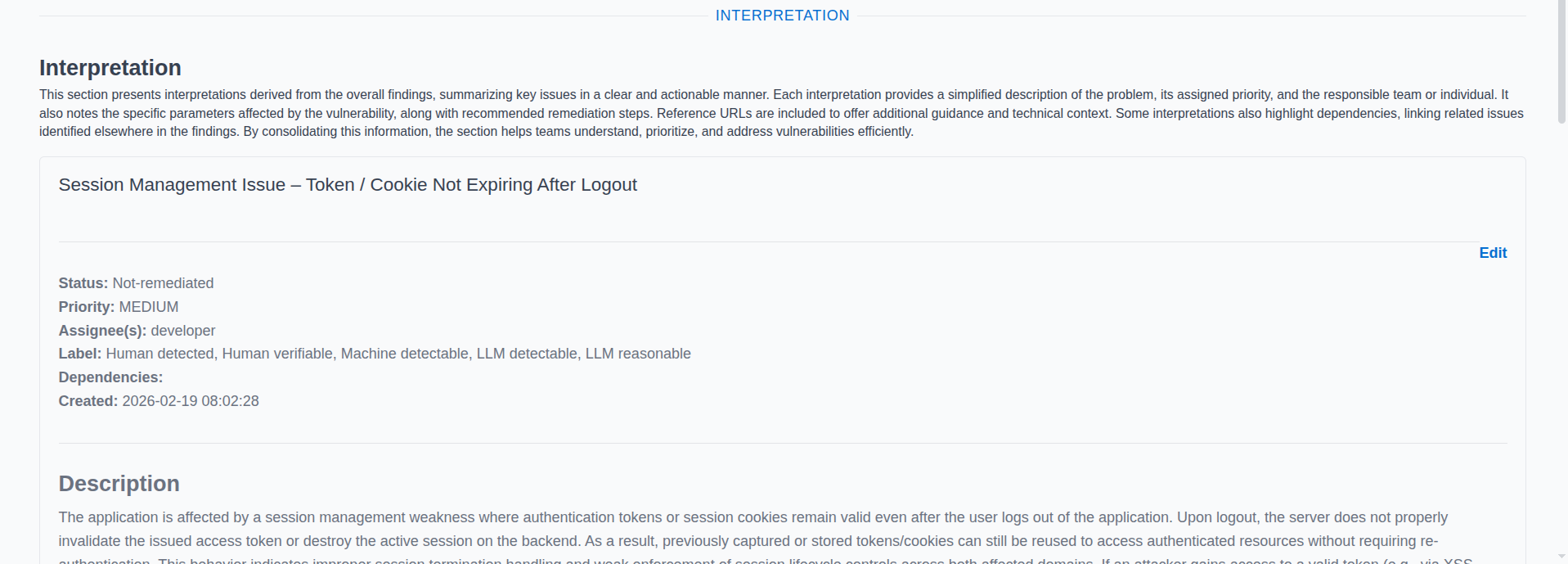1568x564 pixels.
Task: Select the Description section heading
Action: pos(119,483)
